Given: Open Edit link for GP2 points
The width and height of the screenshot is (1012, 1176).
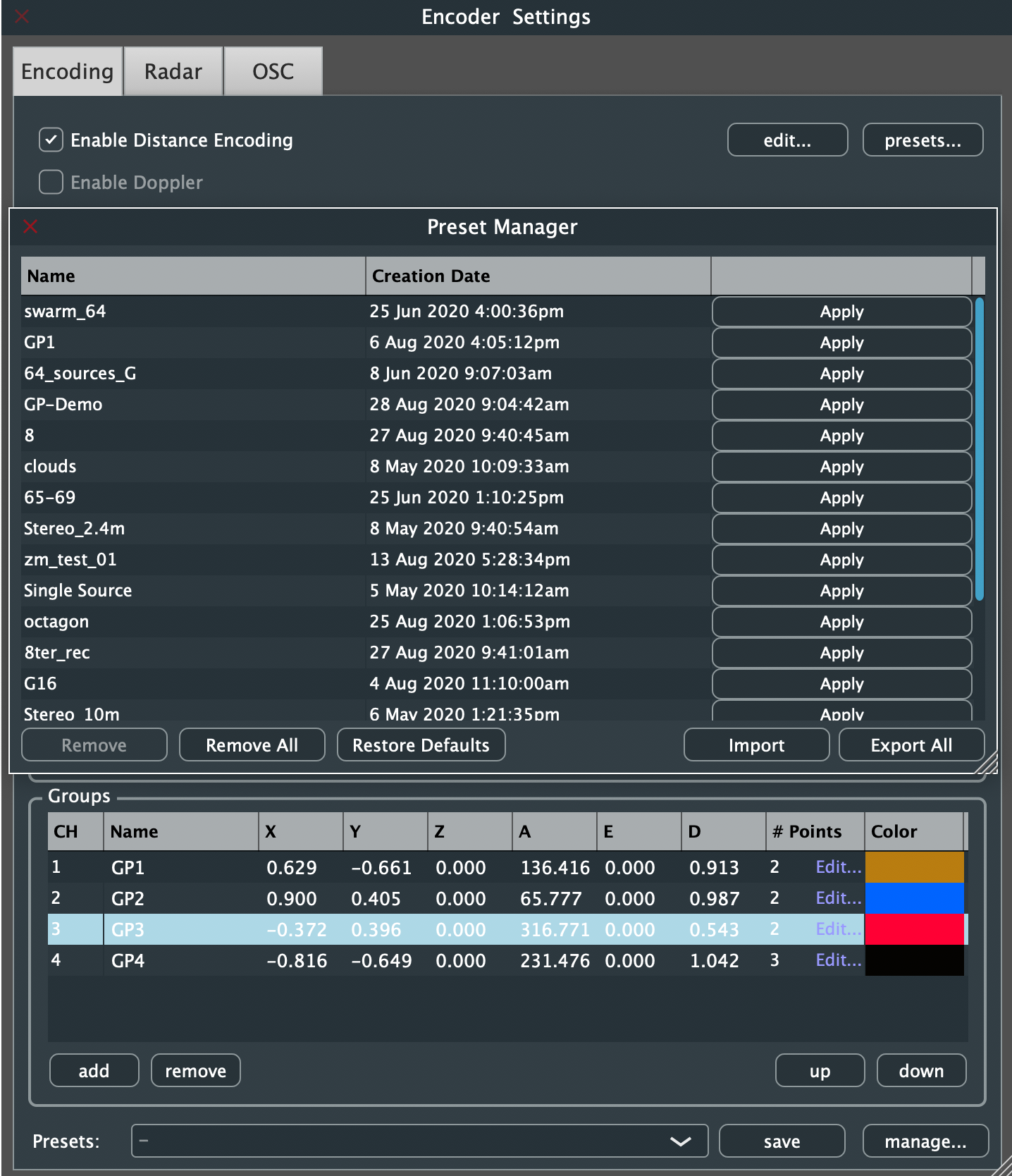Looking at the screenshot, I should [838, 898].
